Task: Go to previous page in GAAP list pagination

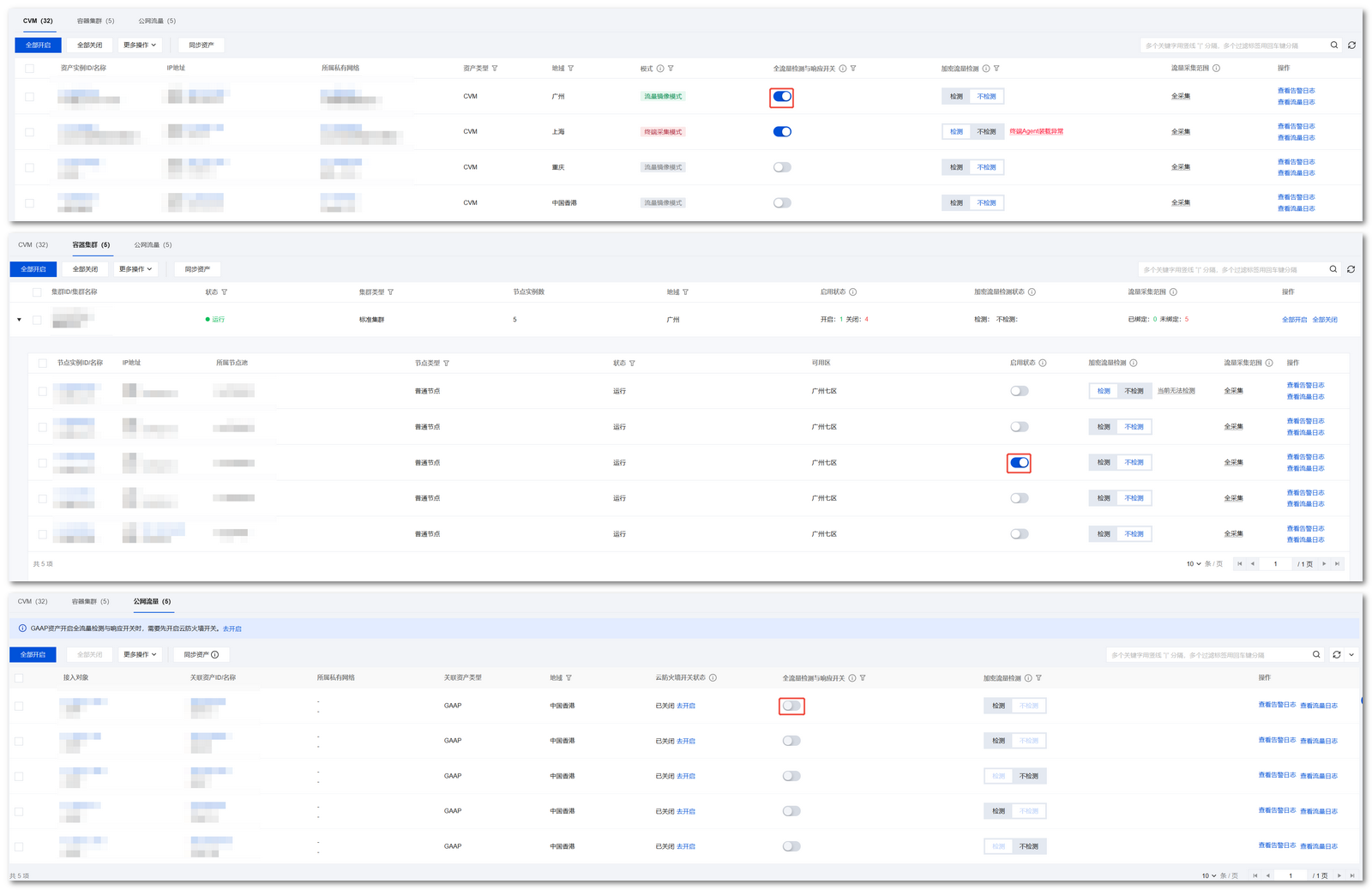Action: pyautogui.click(x=1267, y=876)
